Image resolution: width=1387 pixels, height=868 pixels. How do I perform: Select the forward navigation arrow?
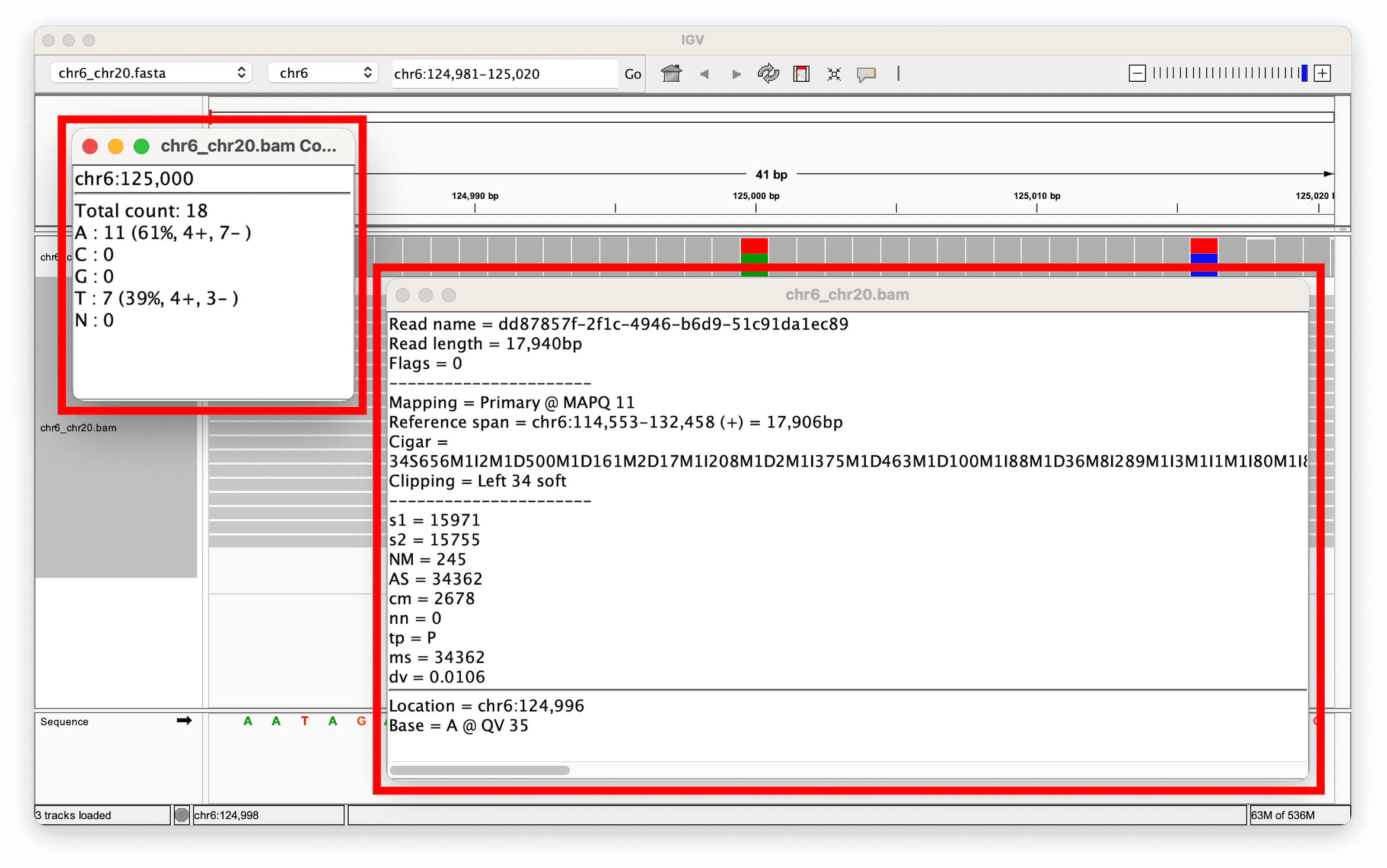point(736,74)
